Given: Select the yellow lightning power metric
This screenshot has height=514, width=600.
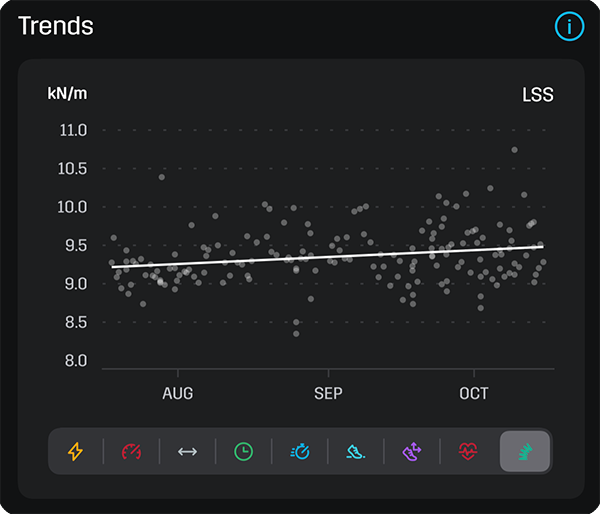Looking at the screenshot, I should 75,451.
